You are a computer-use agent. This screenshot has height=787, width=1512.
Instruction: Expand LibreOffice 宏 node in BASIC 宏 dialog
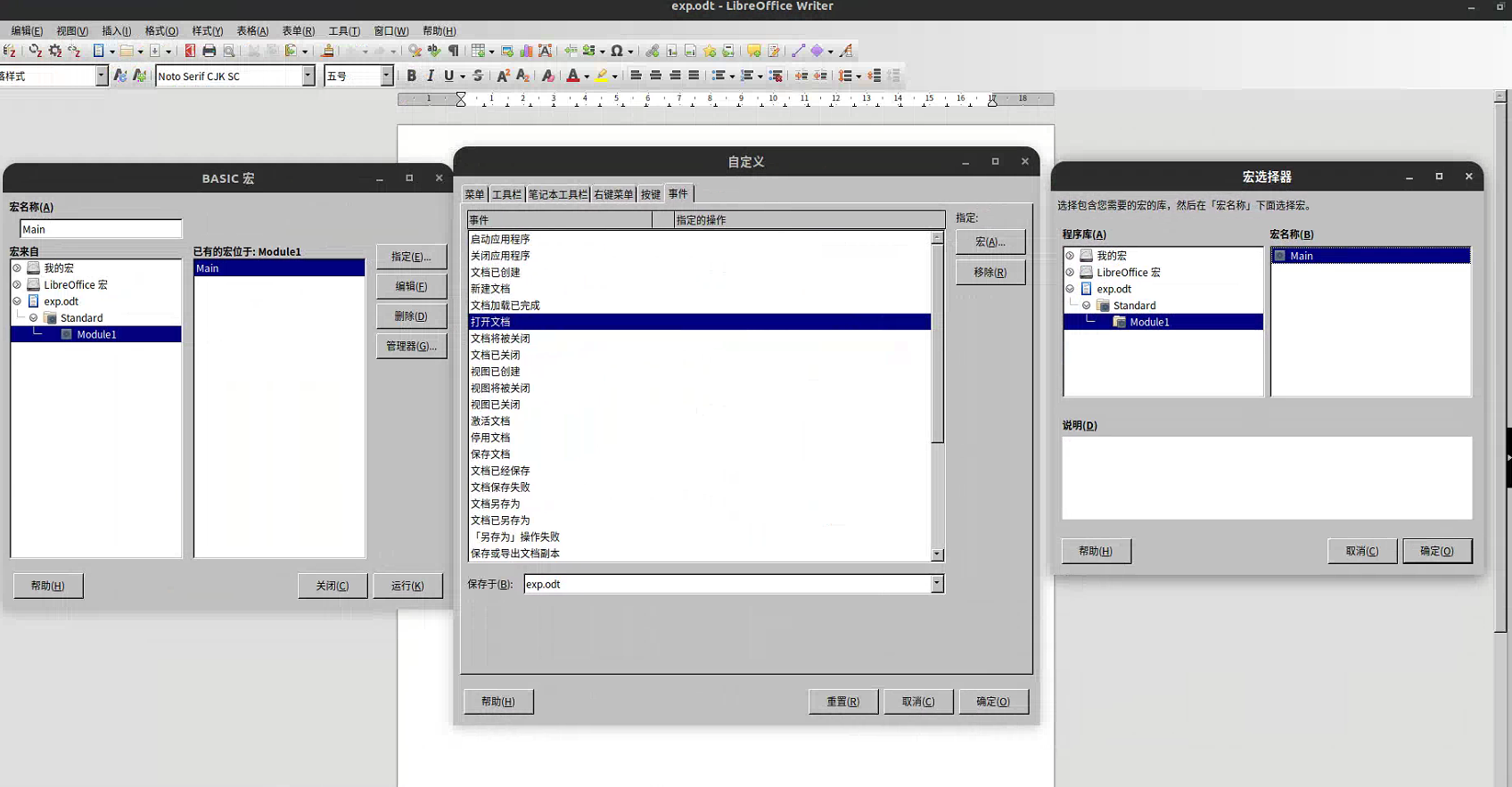[17, 284]
